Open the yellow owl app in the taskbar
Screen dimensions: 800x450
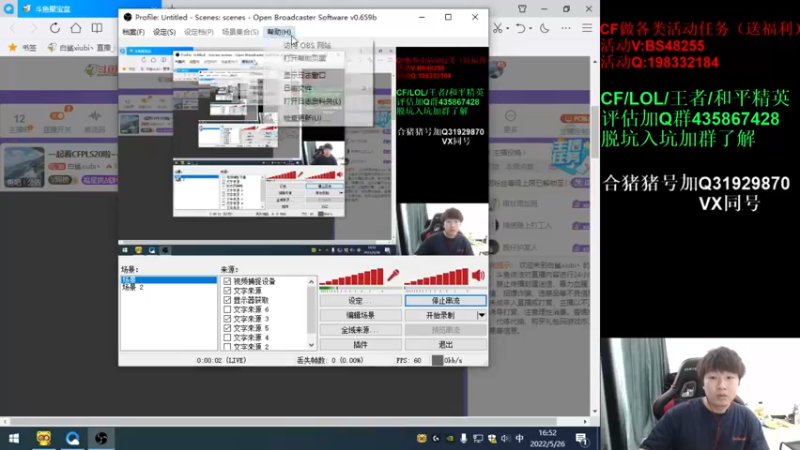[44, 438]
